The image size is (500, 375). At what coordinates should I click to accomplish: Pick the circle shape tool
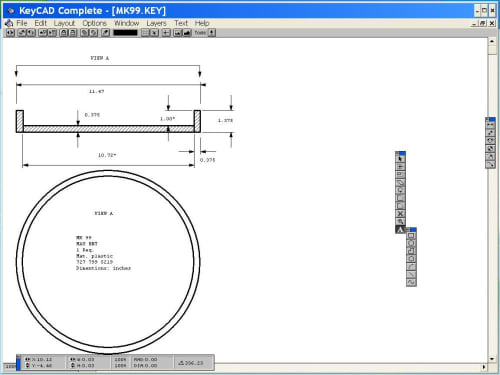(x=411, y=243)
